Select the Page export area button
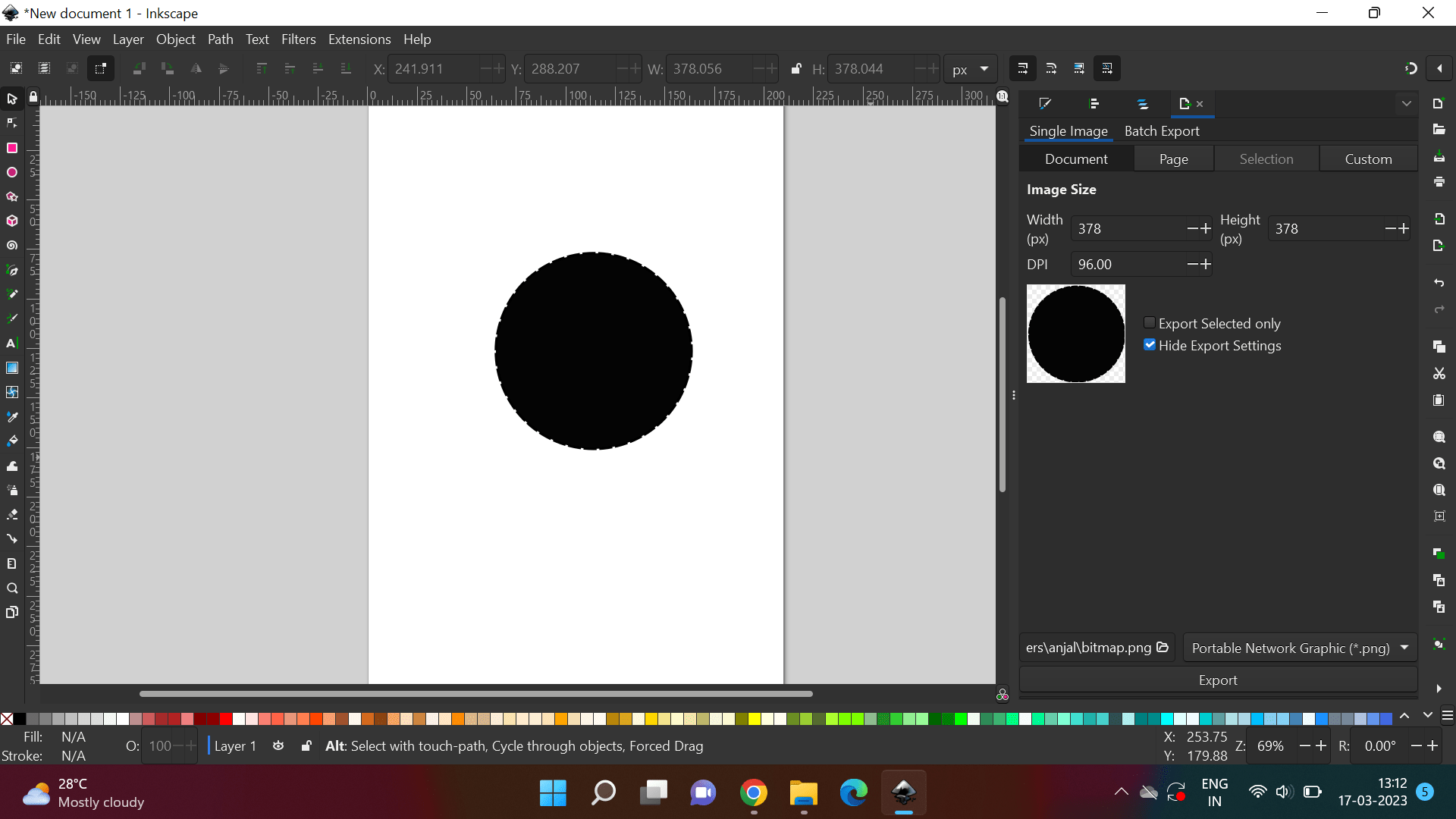The width and height of the screenshot is (1456, 819). click(x=1173, y=159)
